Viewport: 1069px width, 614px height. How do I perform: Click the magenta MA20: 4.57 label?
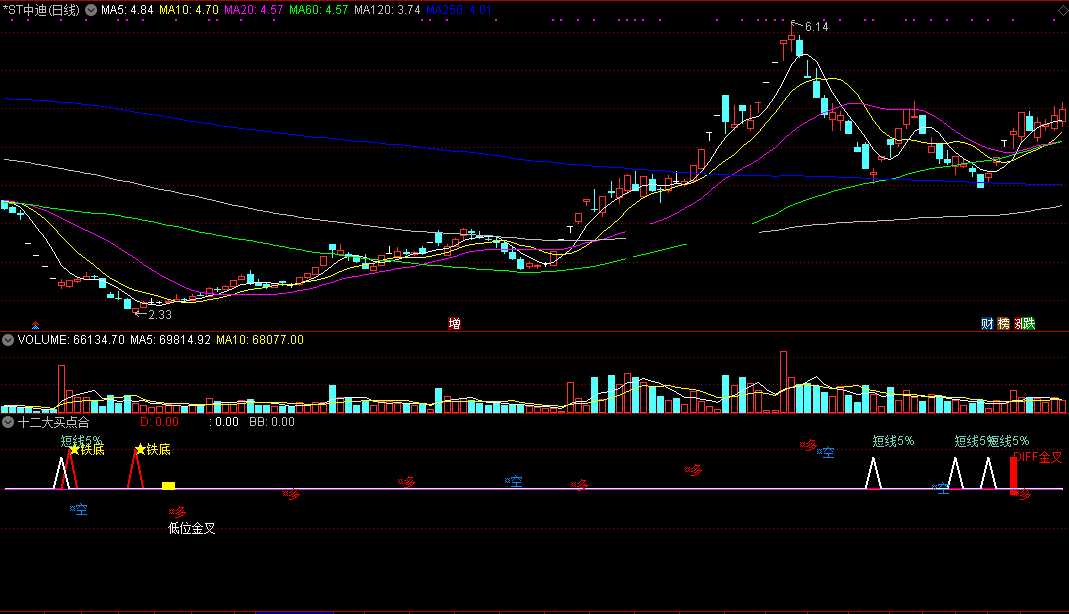pos(254,10)
